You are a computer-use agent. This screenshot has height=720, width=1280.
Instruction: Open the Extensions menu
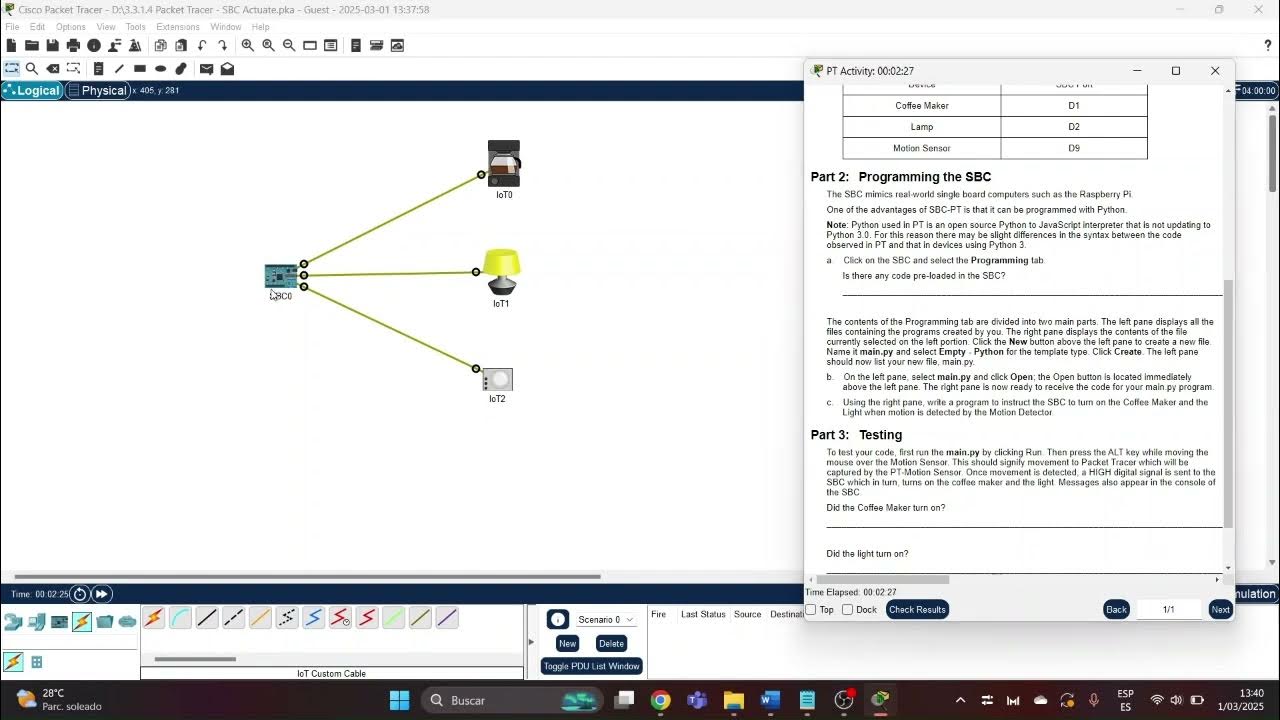[177, 27]
